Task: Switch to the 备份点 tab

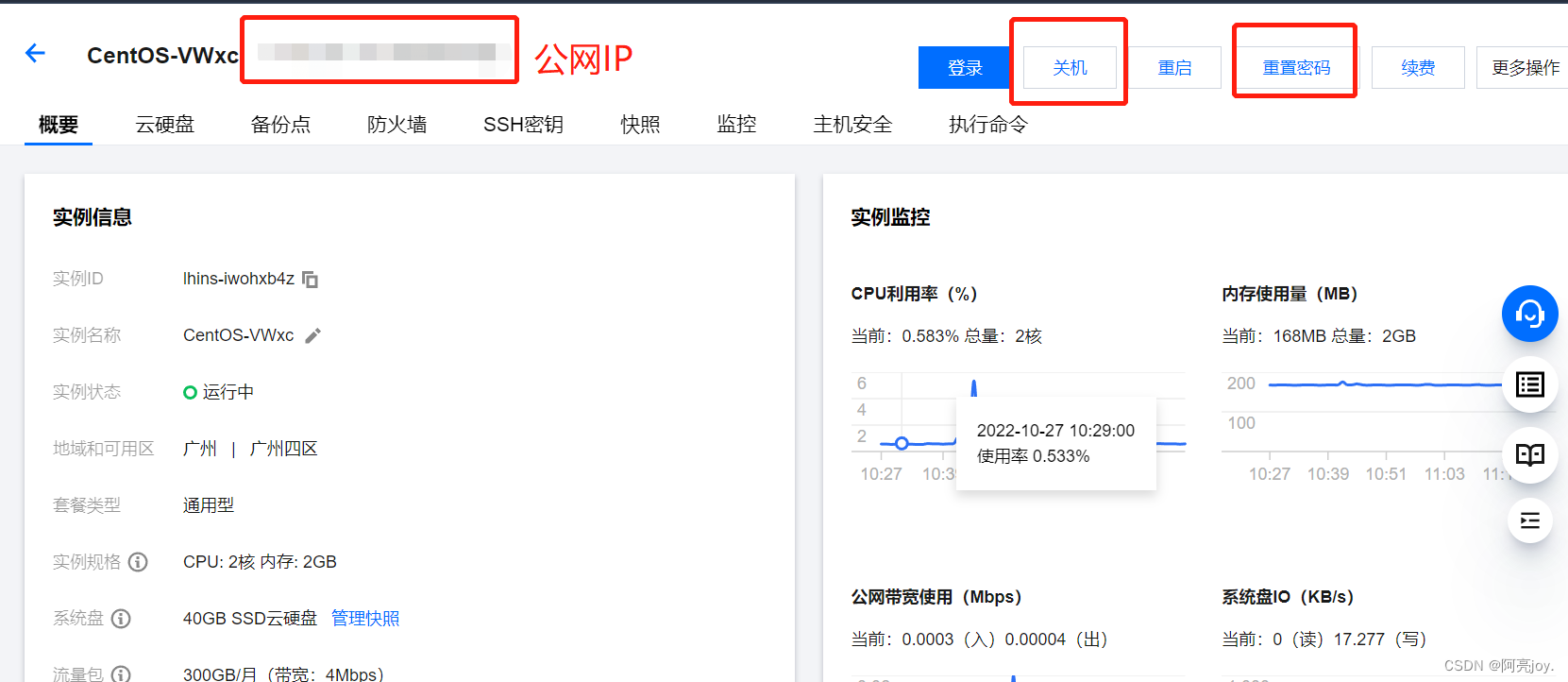Action: [280, 125]
